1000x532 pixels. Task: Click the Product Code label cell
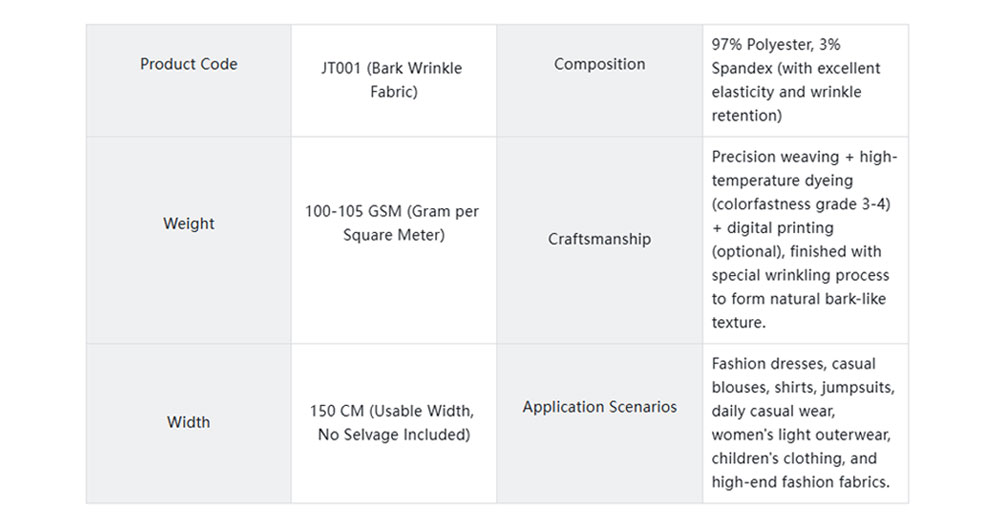pyautogui.click(x=188, y=64)
